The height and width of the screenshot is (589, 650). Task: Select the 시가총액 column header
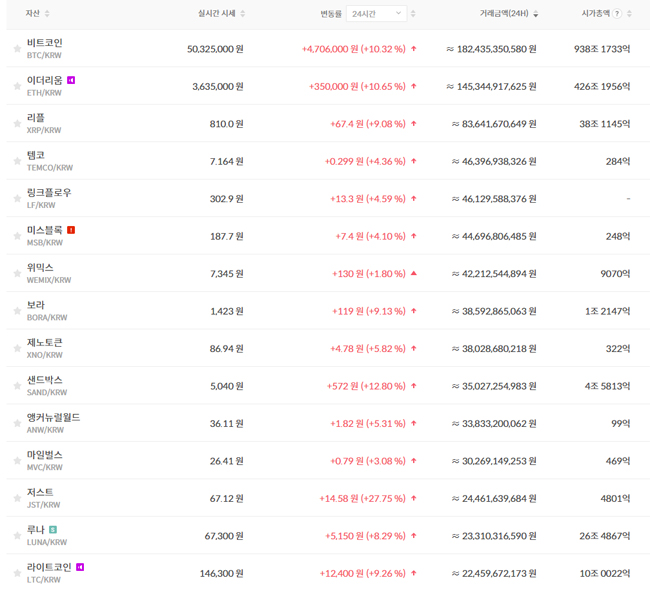pyautogui.click(x=596, y=14)
